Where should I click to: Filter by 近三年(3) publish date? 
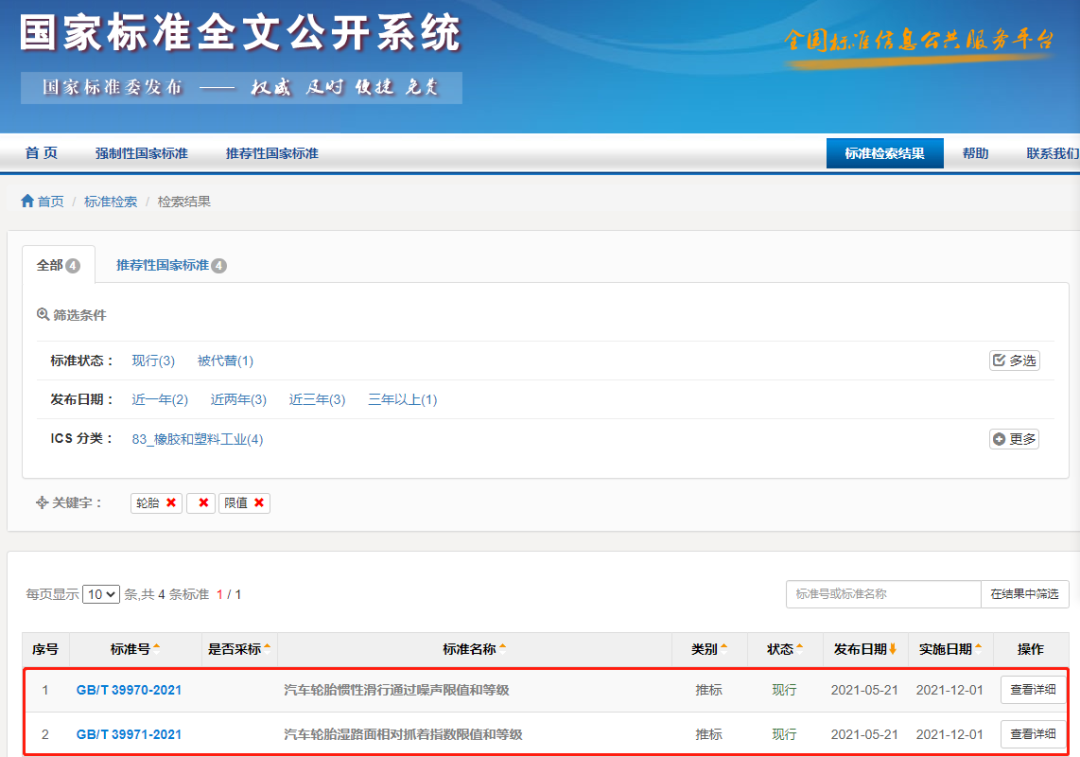tap(317, 400)
